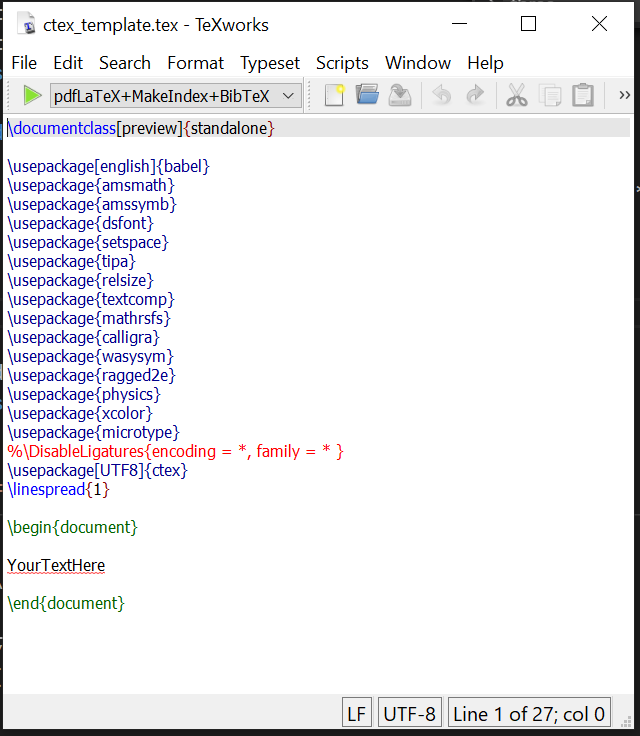Click the \usepackage{microtype} line

pos(93,432)
